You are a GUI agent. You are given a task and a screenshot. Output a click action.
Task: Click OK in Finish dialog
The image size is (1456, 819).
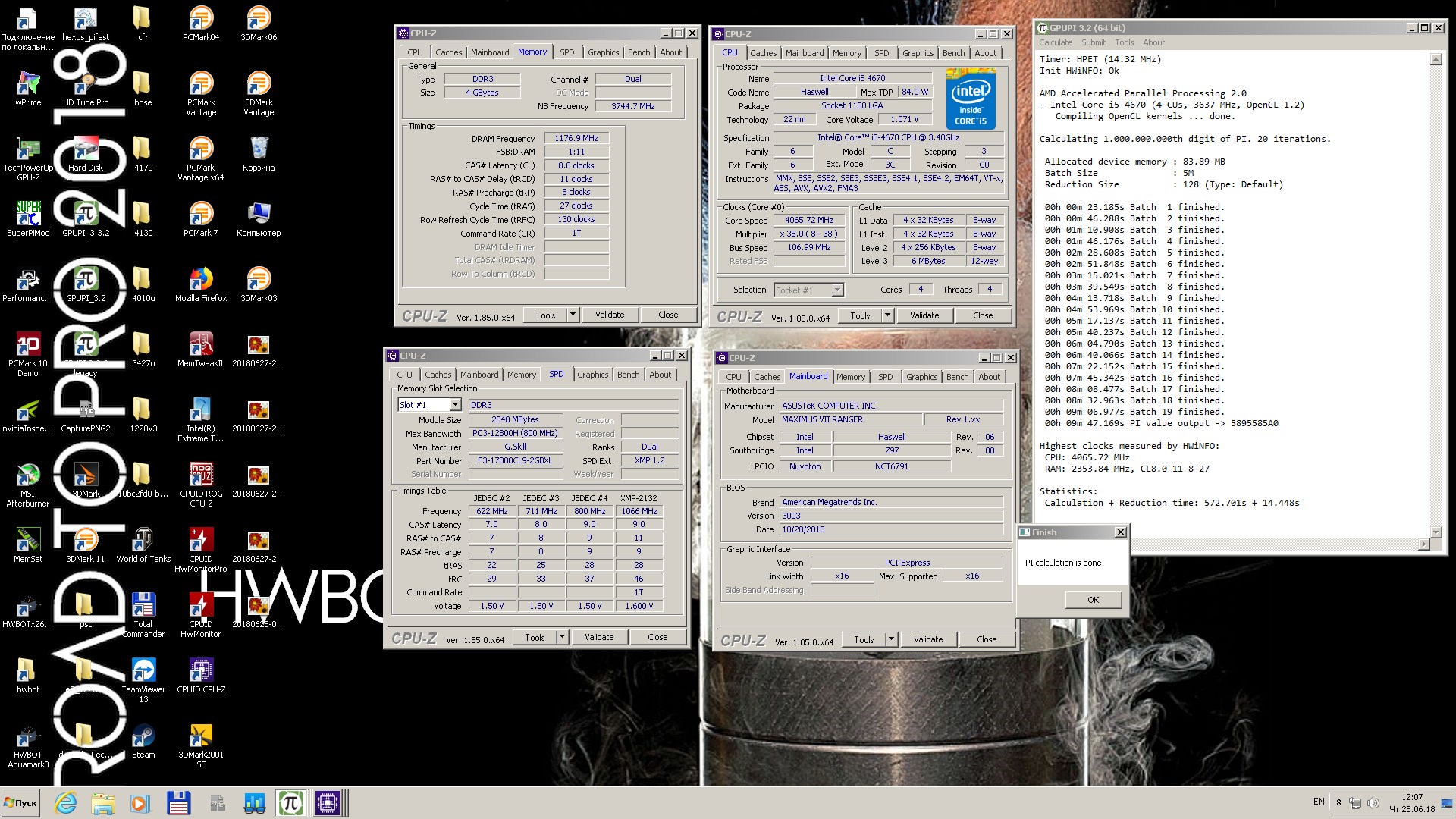(x=1093, y=600)
